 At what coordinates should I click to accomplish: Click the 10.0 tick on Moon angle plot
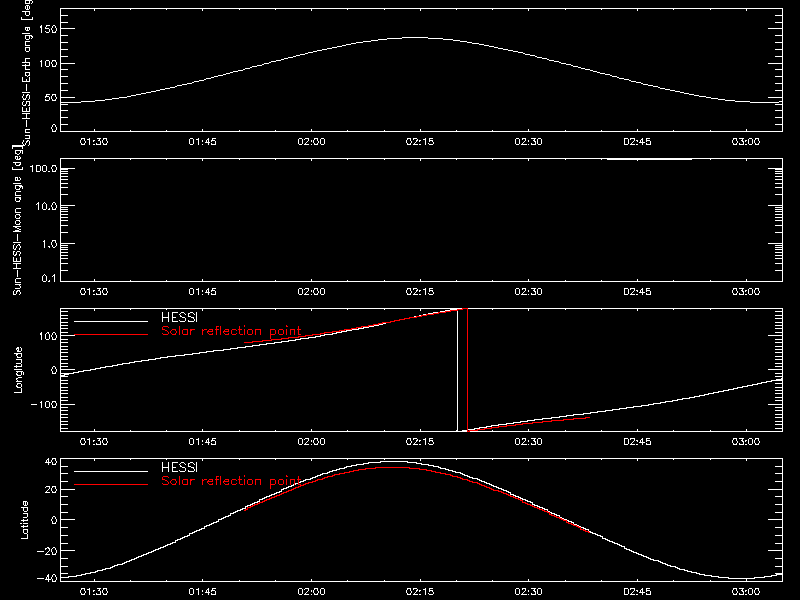(x=46, y=207)
